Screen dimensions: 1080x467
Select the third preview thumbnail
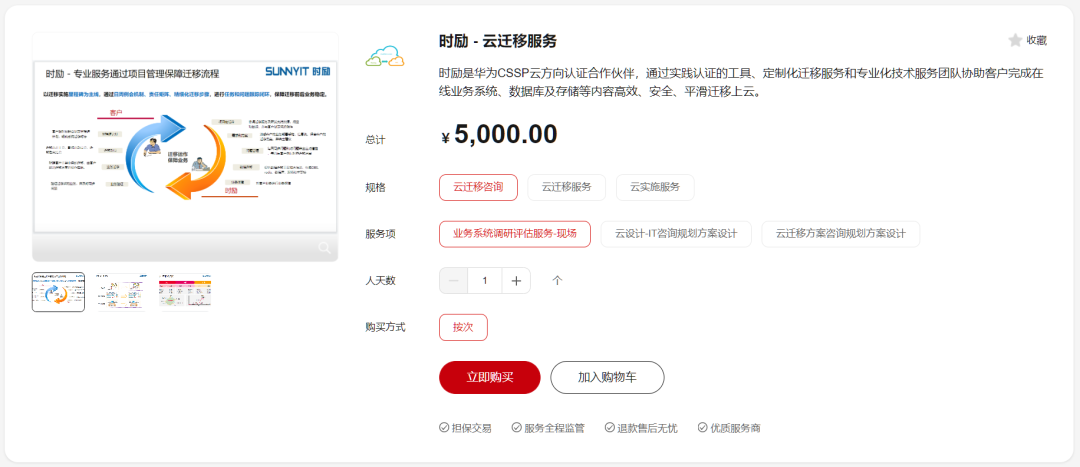(x=185, y=292)
